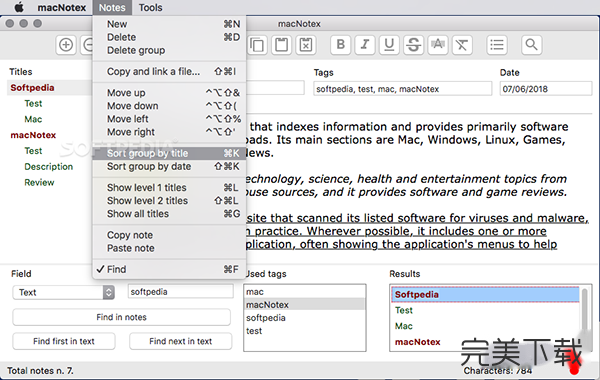Viewport: 600px width, 380px height.
Task: Click the magnifying glass search icon
Action: pos(532,45)
